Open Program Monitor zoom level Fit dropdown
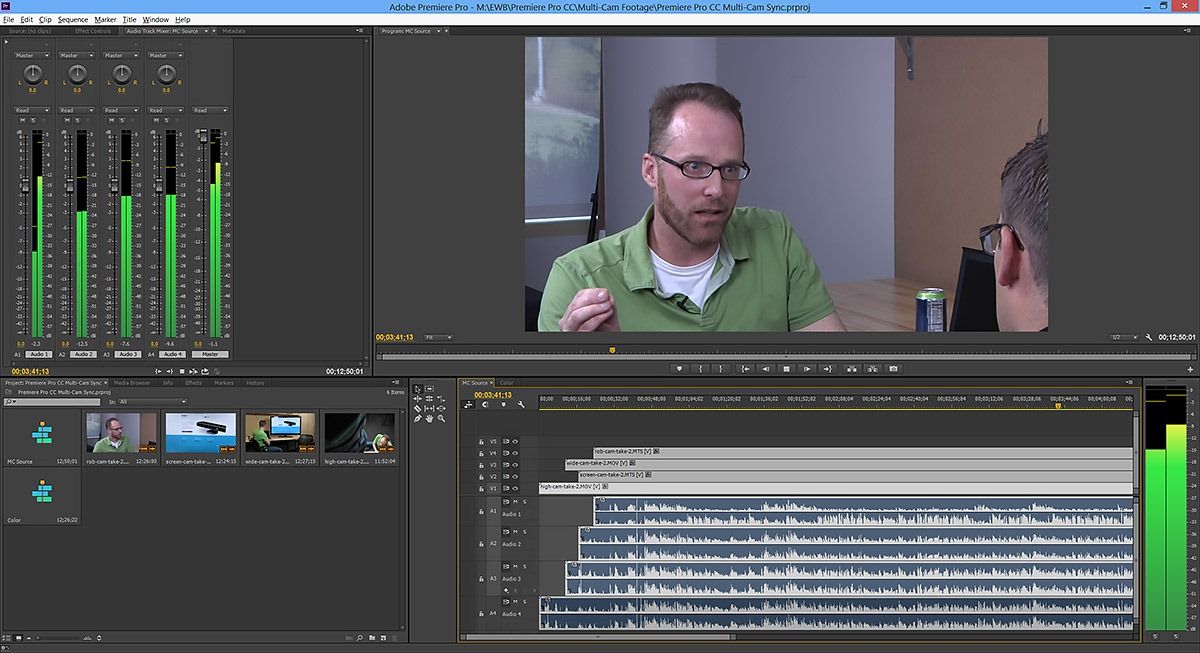The width and height of the screenshot is (1200, 653). 439,337
